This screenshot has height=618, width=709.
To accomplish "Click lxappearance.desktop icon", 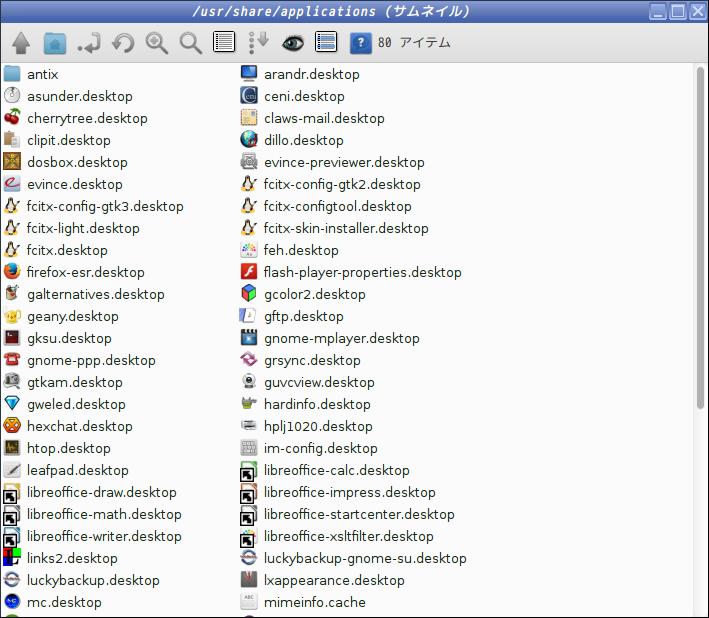I will 249,580.
